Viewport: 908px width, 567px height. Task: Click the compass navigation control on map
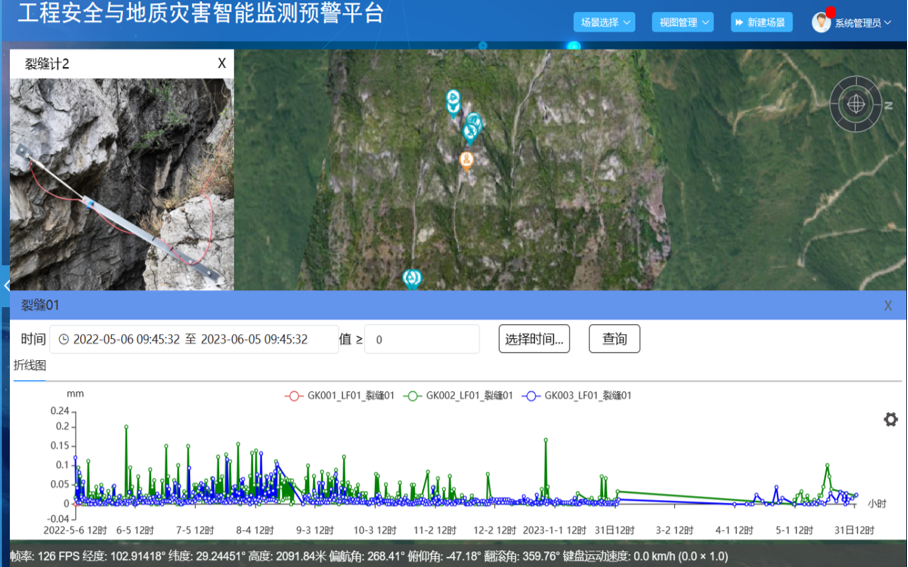(856, 103)
